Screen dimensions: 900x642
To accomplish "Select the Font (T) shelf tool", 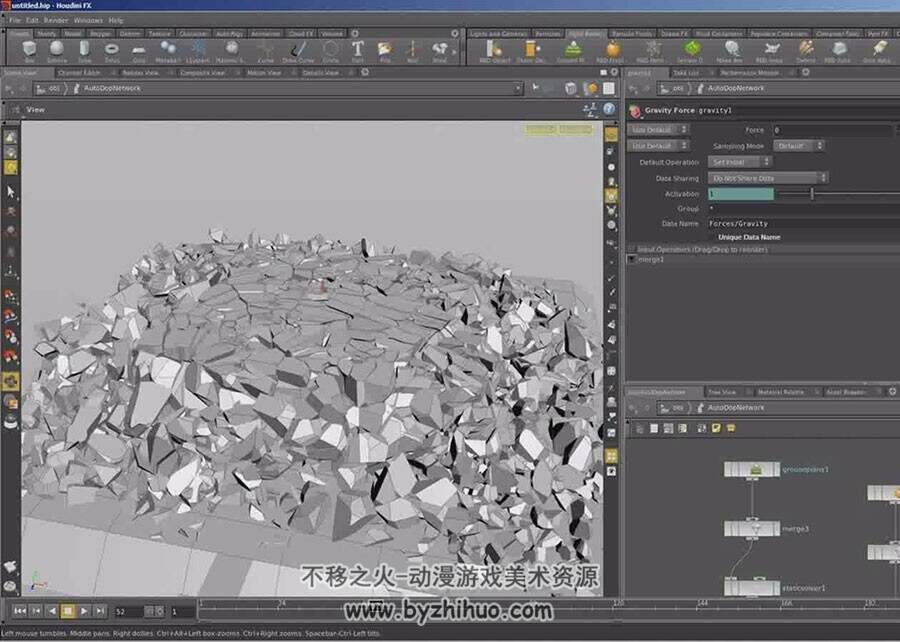I will [x=358, y=51].
